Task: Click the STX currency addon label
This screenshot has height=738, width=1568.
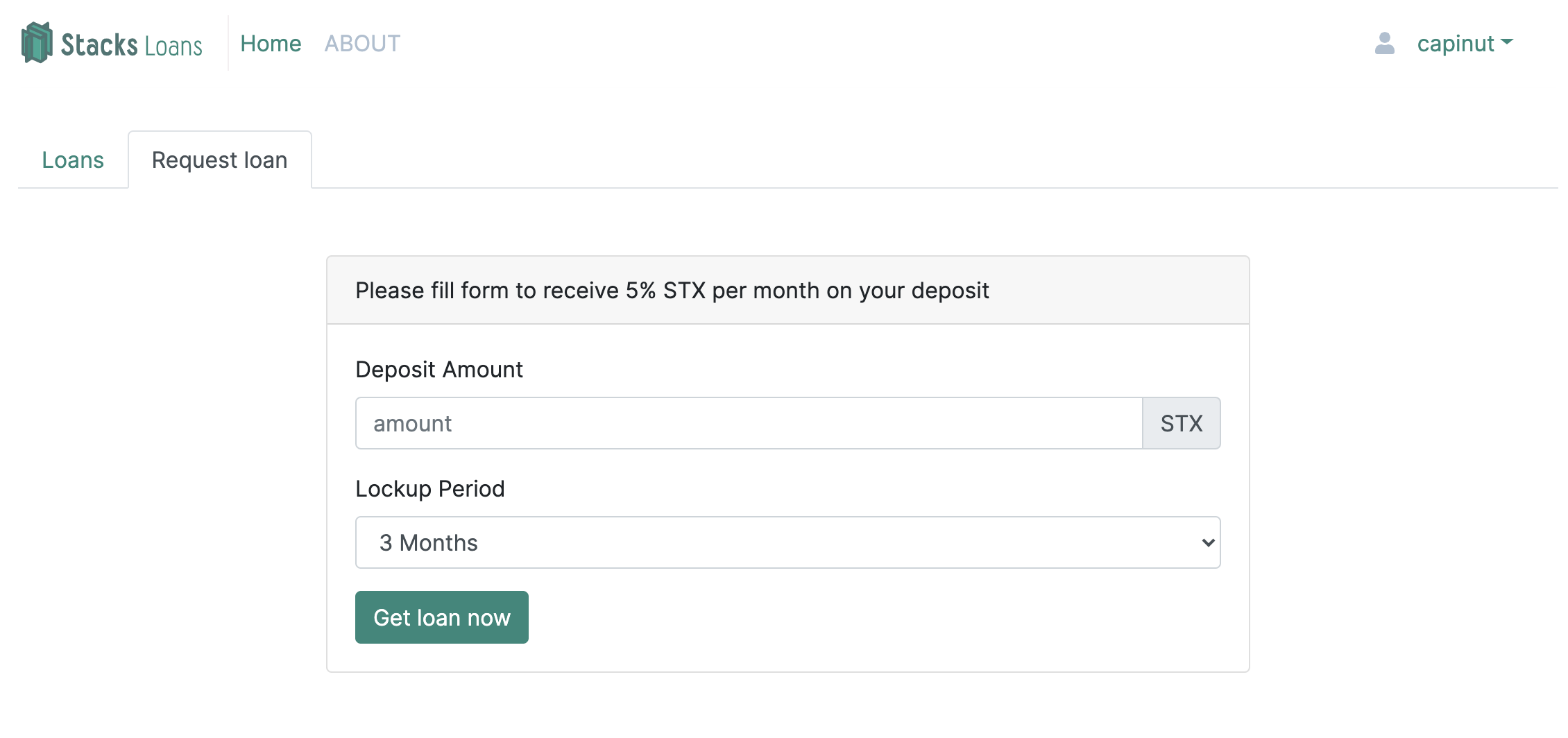Action: (1181, 423)
